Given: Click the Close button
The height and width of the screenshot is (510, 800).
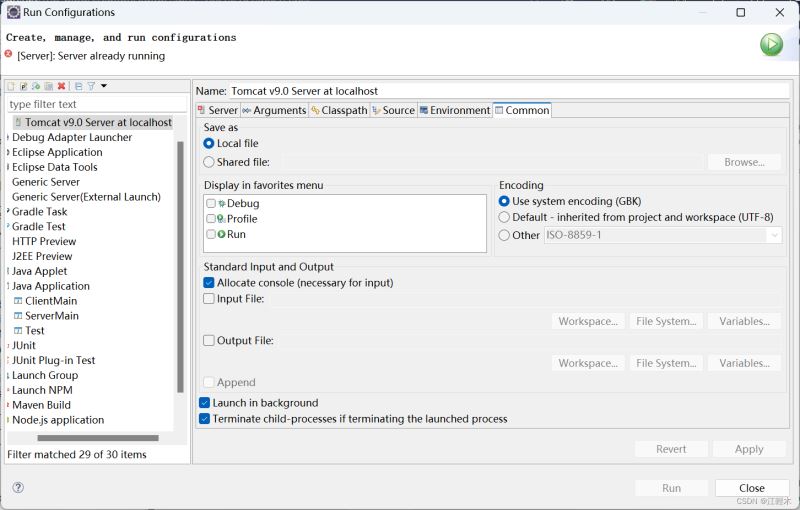Looking at the screenshot, I should [752, 488].
